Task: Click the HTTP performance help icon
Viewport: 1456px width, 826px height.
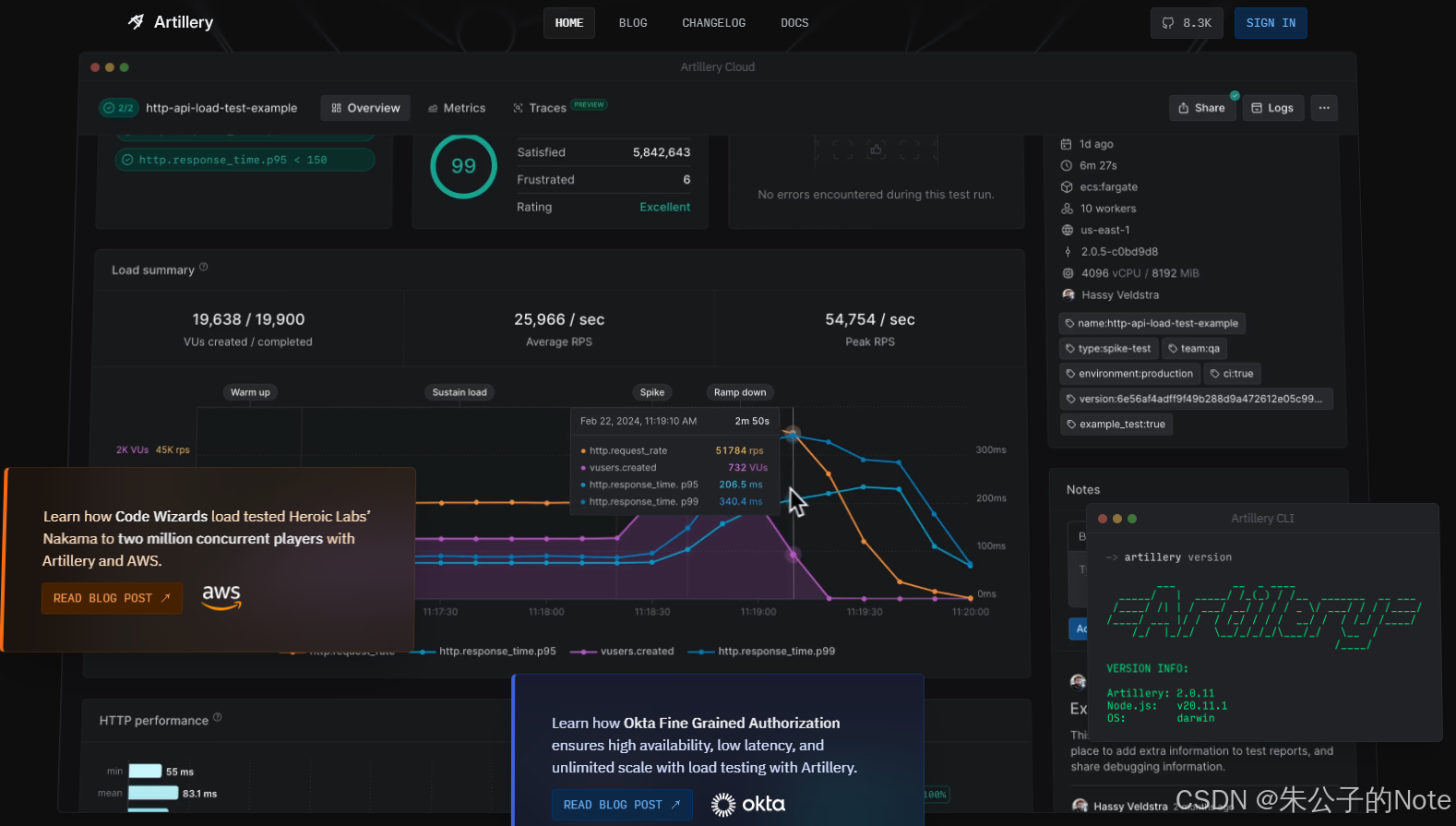Action: click(x=218, y=717)
